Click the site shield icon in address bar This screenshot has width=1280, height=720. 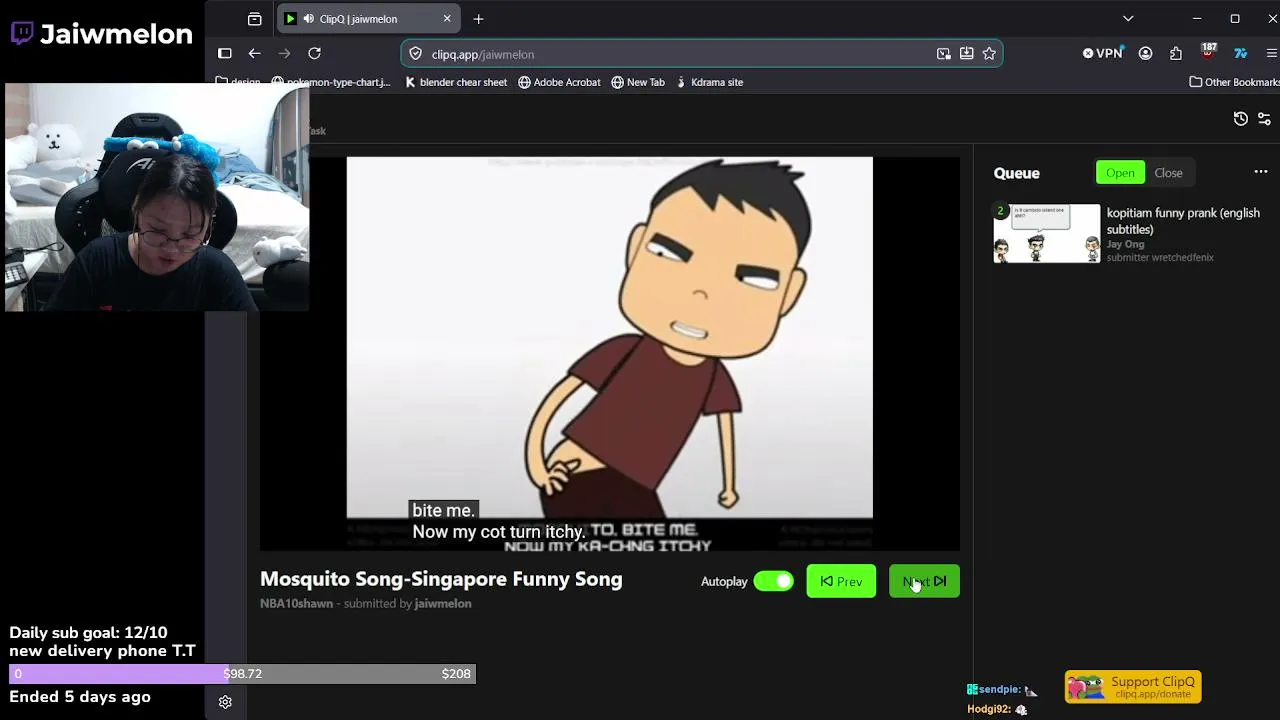click(416, 54)
